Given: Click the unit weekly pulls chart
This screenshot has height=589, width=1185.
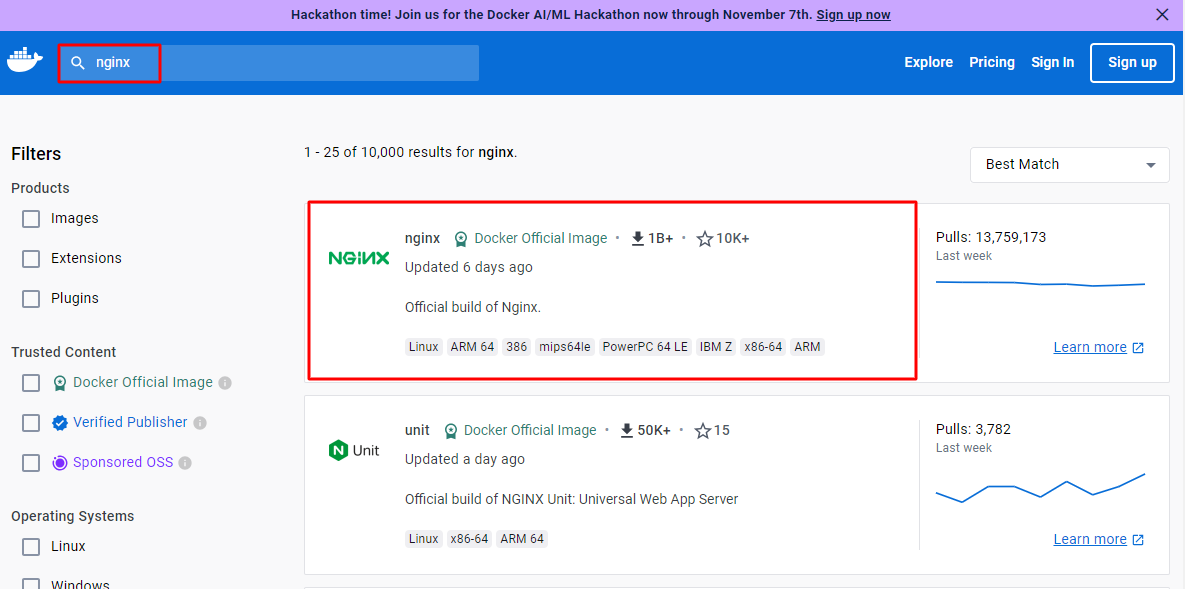Looking at the screenshot, I should click(1040, 488).
